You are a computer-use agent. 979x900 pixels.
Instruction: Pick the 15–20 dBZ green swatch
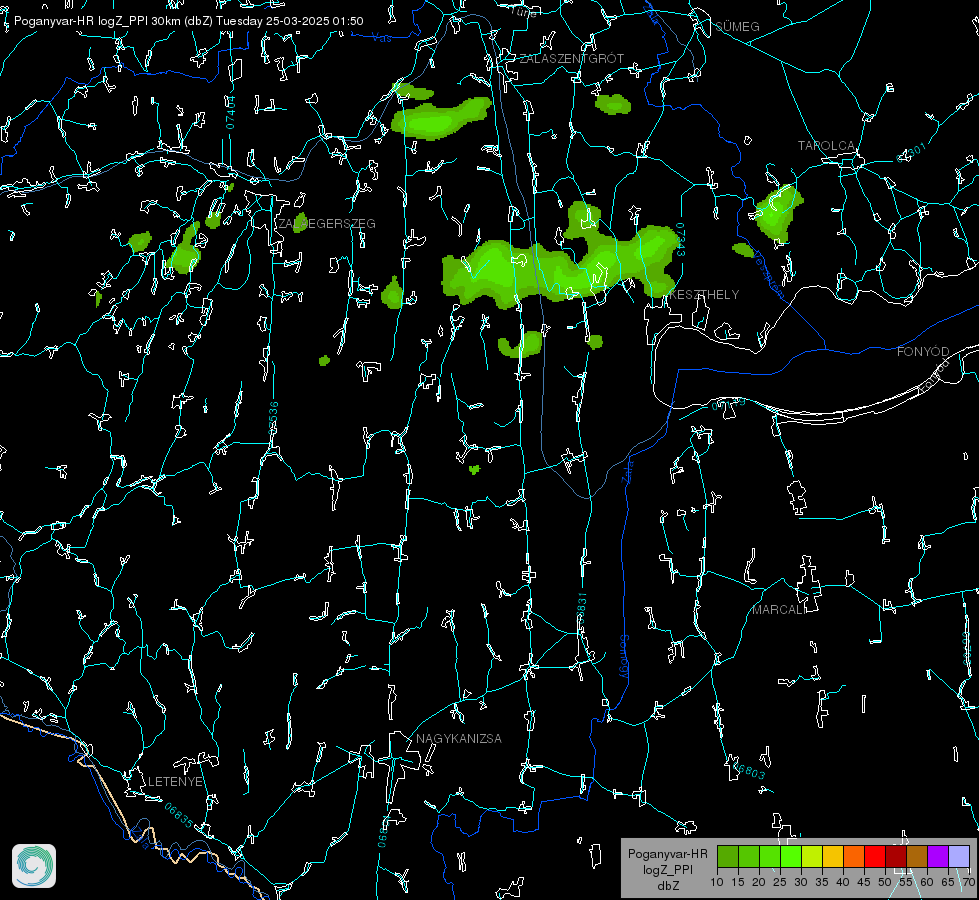(749, 856)
